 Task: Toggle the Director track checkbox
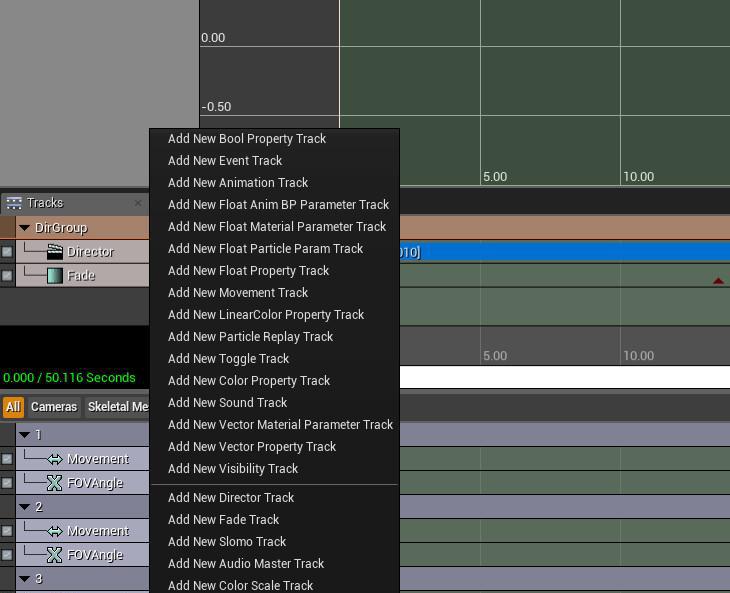(x=7, y=252)
